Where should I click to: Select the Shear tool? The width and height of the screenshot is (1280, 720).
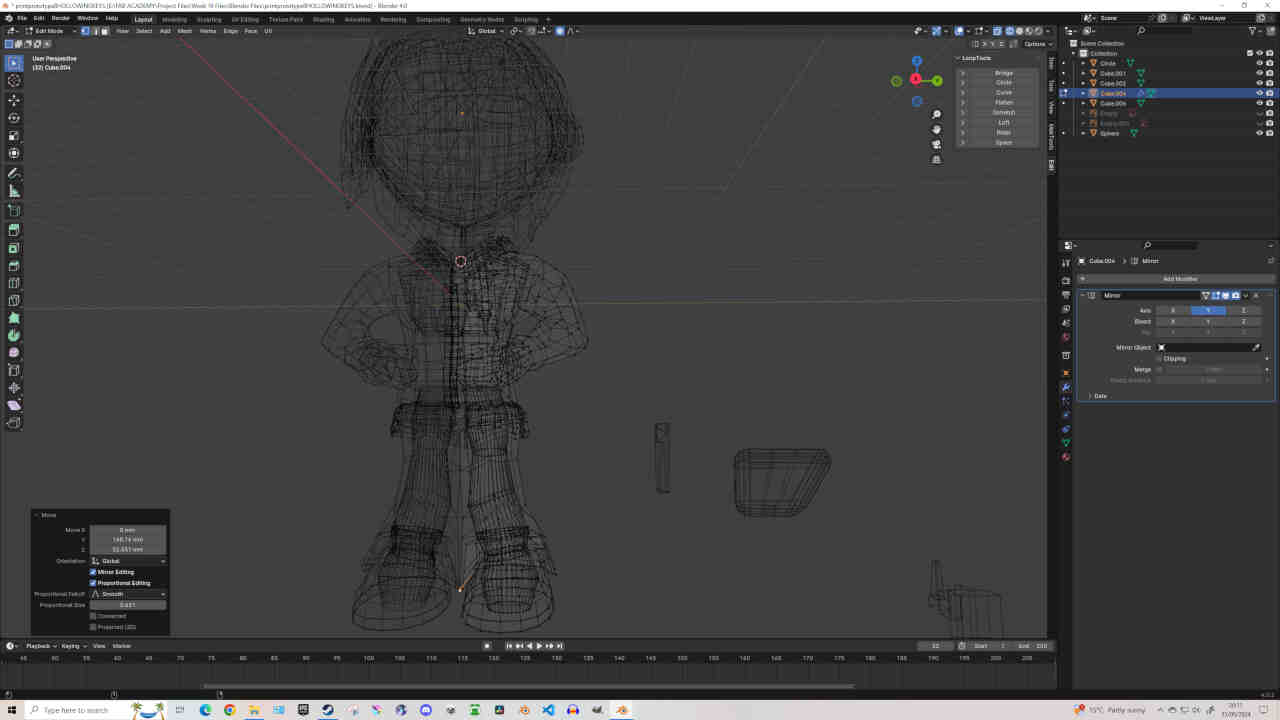(14, 405)
